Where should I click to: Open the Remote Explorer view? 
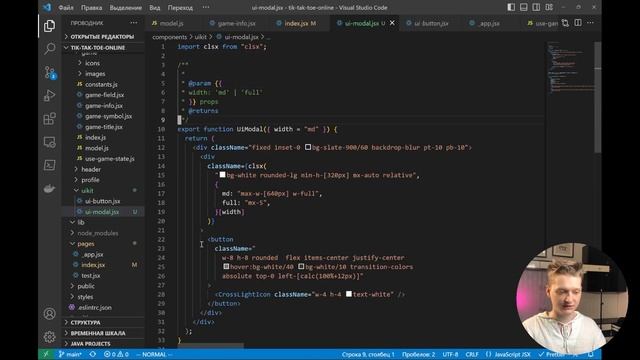(49, 142)
